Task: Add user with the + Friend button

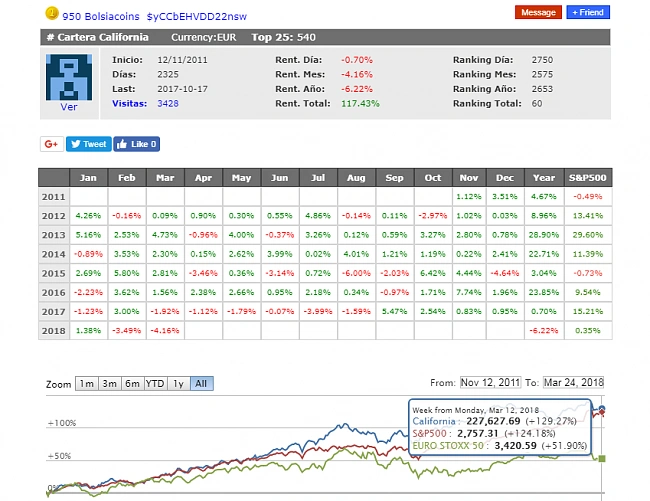Action: click(x=587, y=13)
